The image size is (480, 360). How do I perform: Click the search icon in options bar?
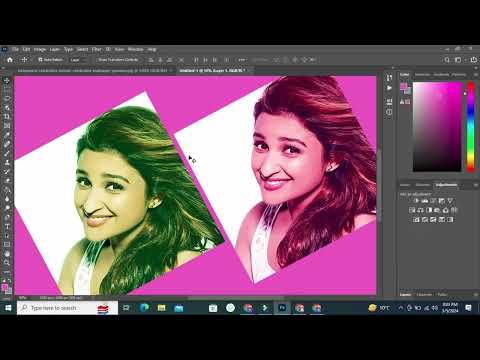[447, 60]
